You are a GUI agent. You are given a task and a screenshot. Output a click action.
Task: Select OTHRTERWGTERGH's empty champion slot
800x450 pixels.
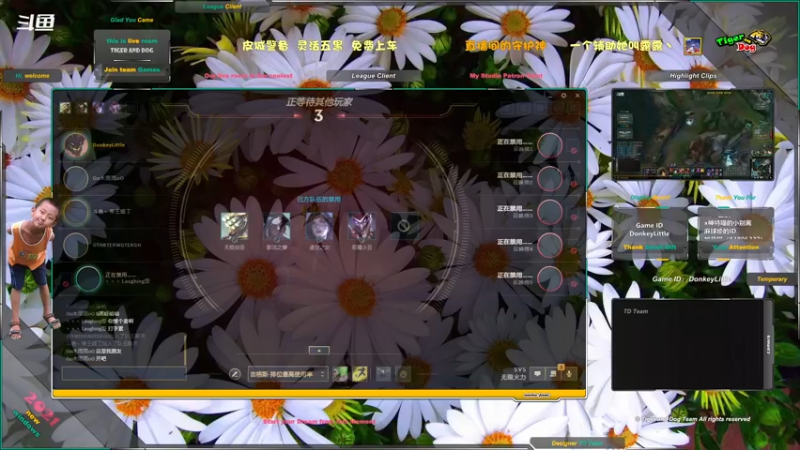point(76,245)
